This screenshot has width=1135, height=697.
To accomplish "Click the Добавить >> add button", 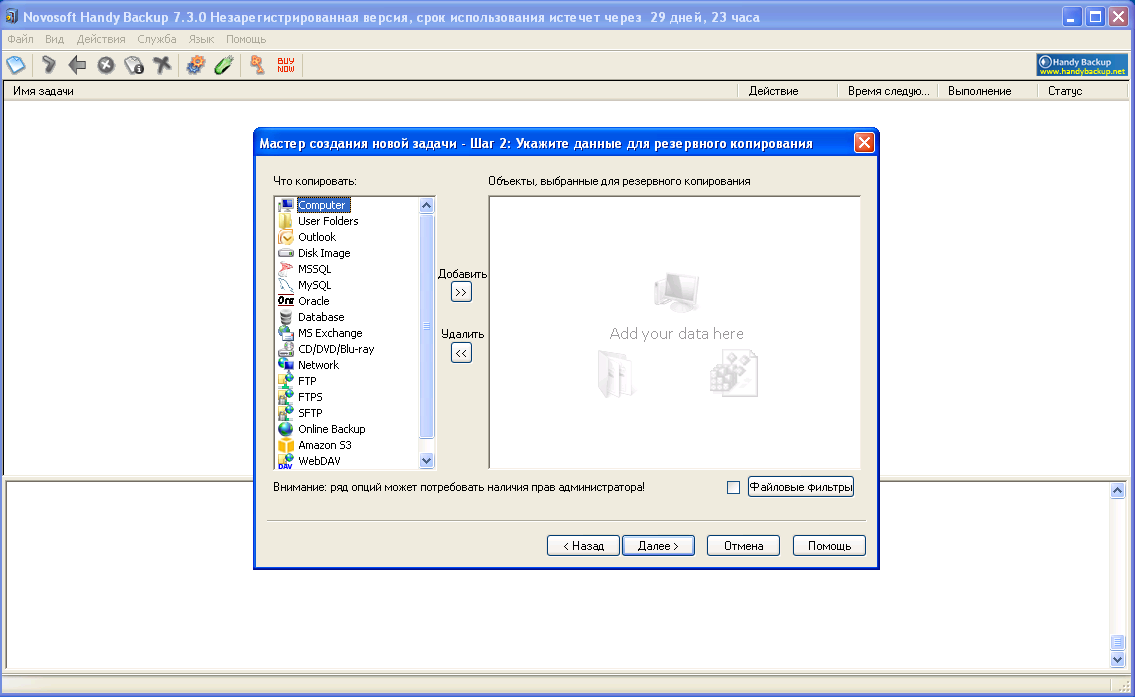I will [461, 292].
